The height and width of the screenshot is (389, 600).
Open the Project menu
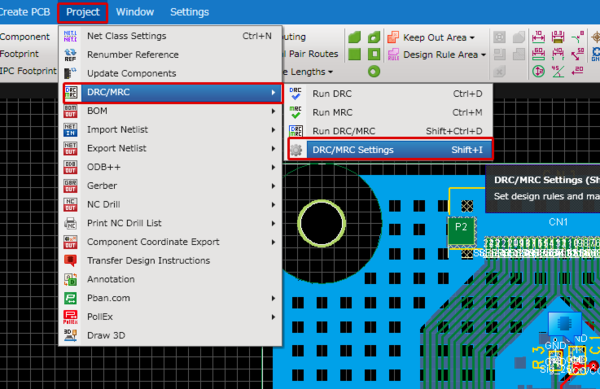tap(83, 12)
